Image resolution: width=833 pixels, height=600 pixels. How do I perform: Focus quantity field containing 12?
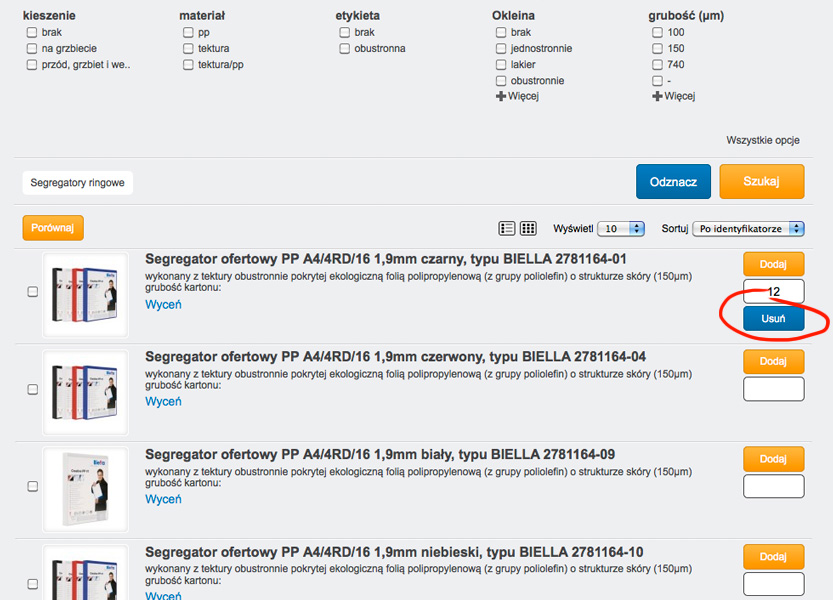click(x=774, y=291)
